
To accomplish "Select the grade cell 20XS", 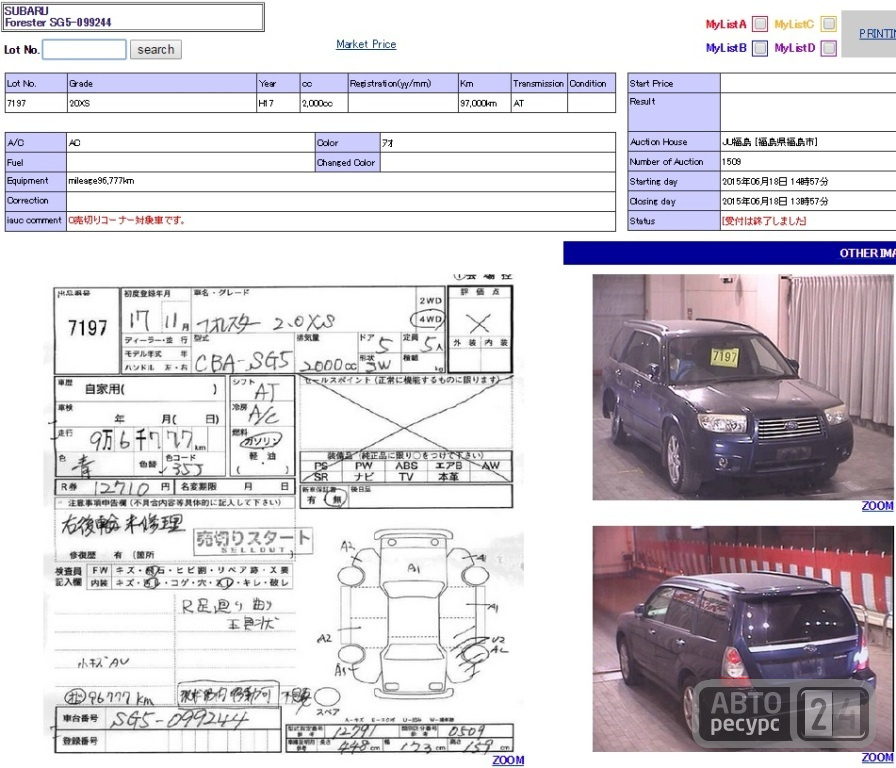I will pos(162,103).
